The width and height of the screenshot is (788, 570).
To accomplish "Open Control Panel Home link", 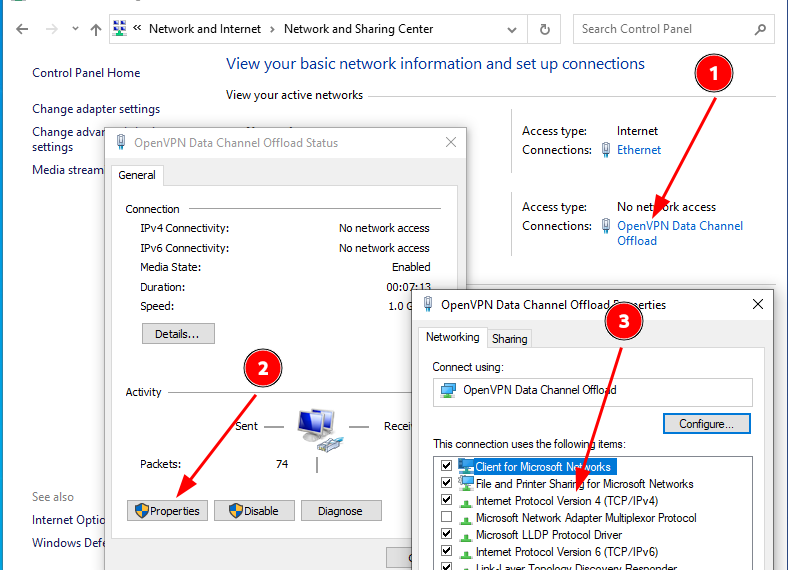I will (86, 73).
